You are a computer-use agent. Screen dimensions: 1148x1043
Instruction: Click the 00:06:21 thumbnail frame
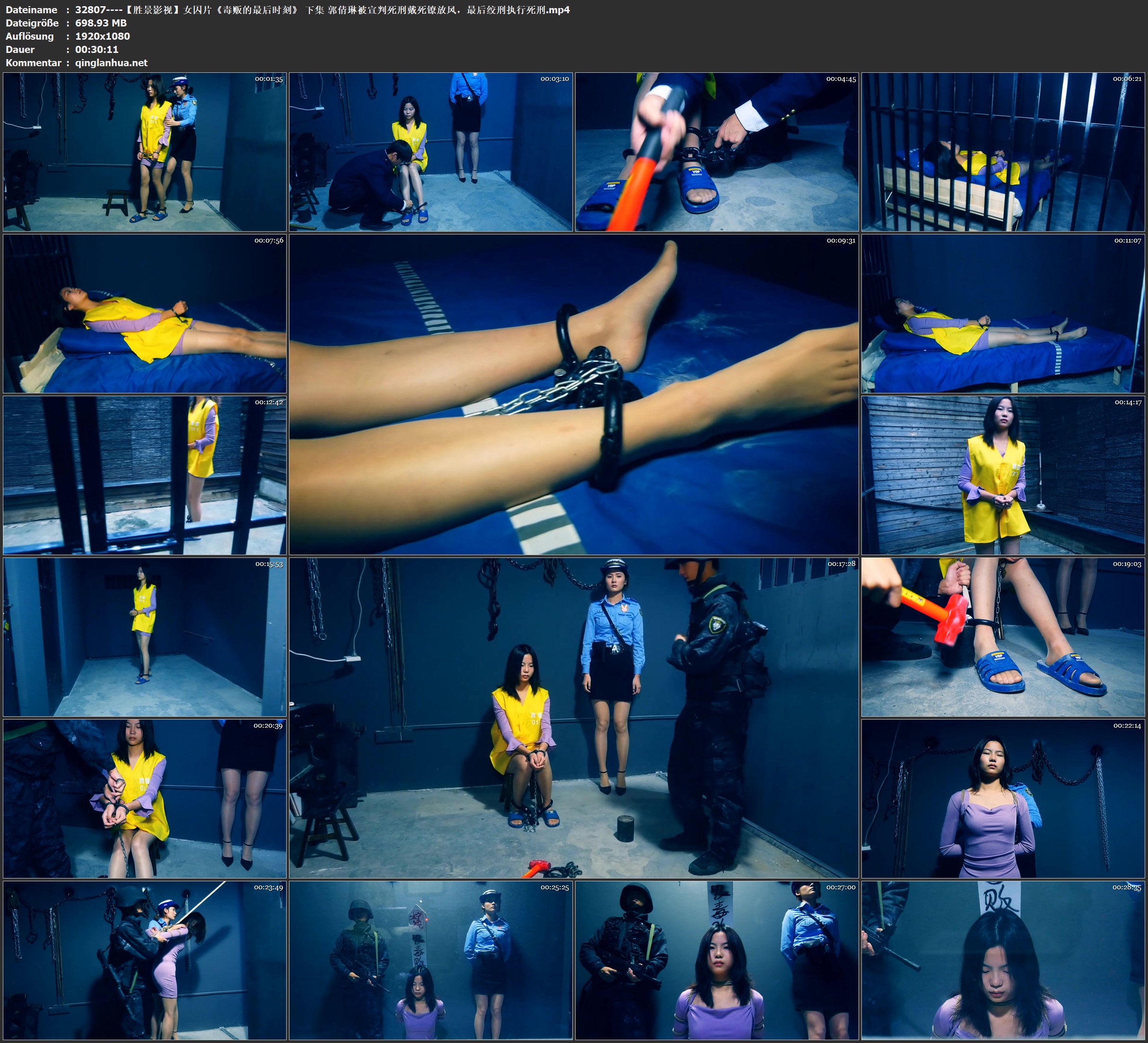tap(1003, 151)
